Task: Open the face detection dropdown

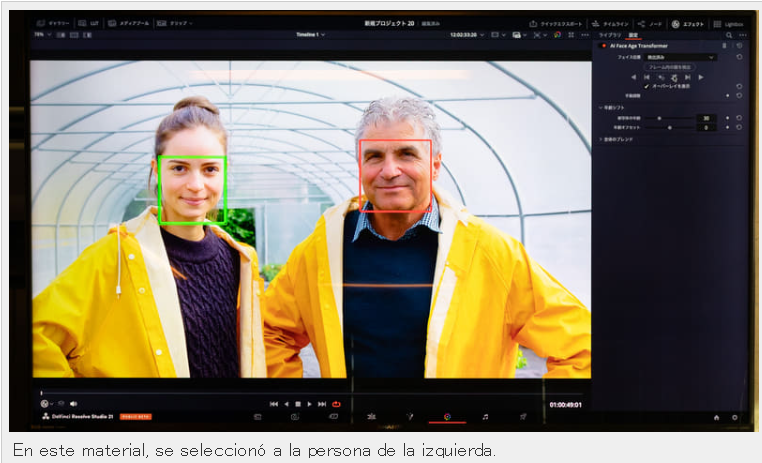Action: [680, 57]
